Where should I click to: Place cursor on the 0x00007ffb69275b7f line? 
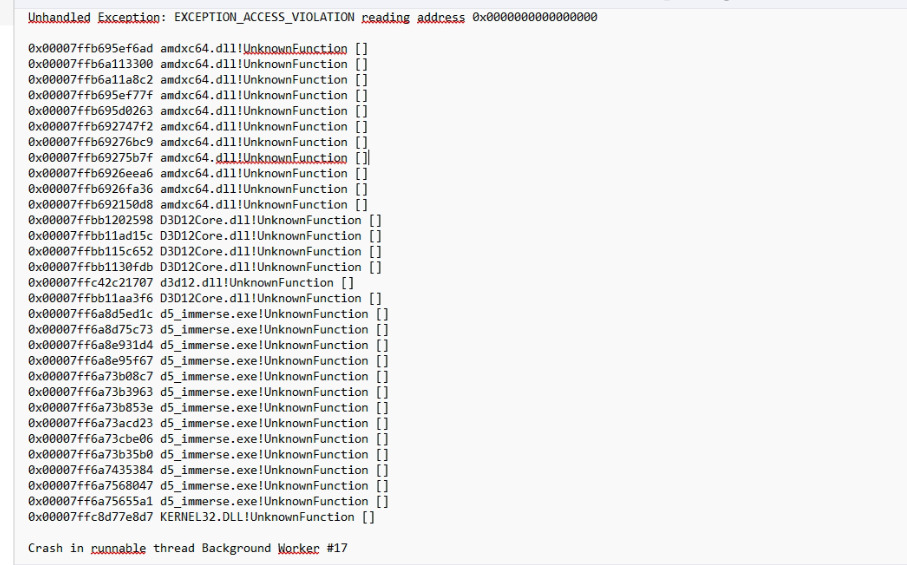coord(198,158)
